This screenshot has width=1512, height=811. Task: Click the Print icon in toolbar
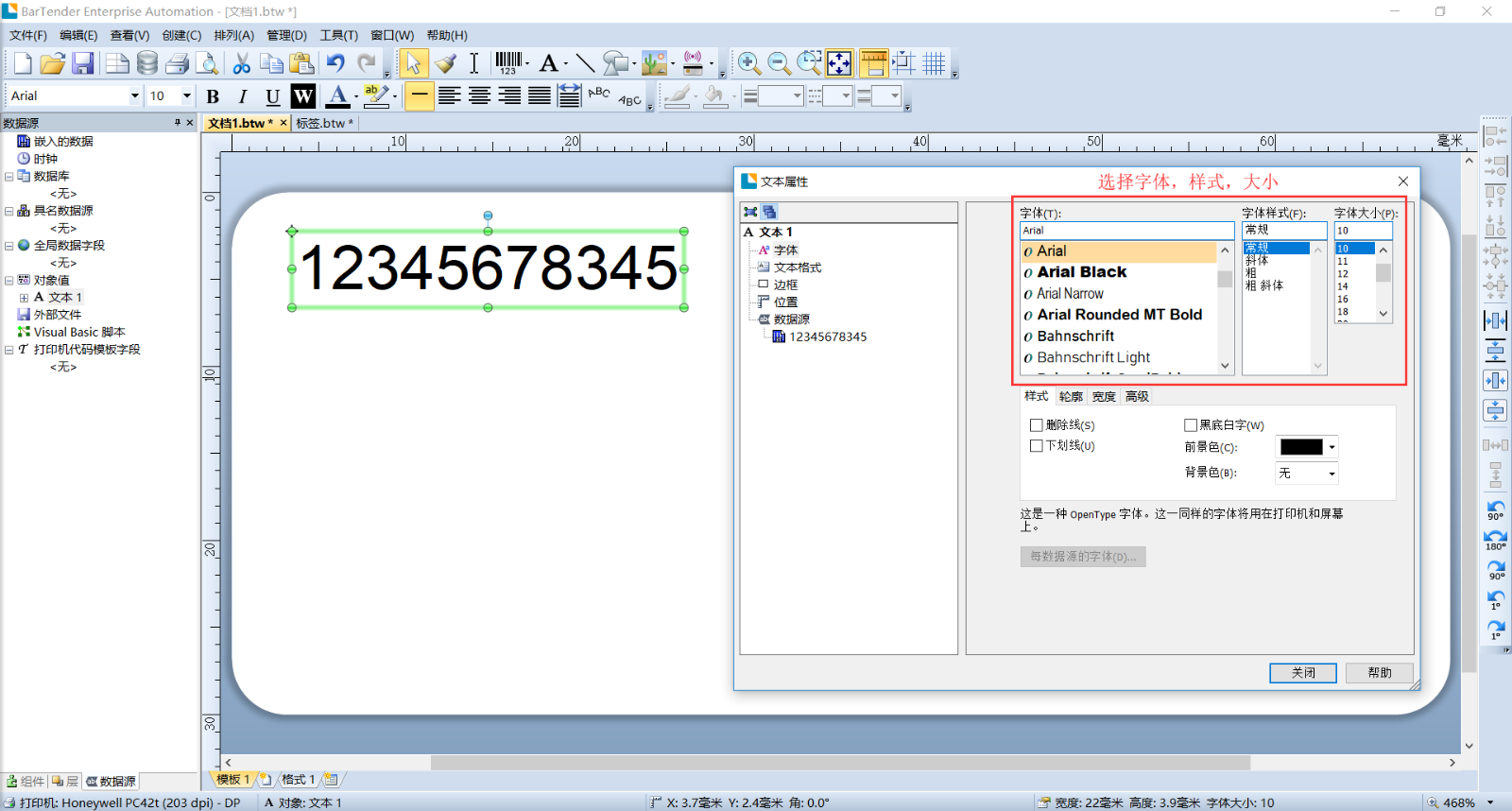click(x=177, y=63)
